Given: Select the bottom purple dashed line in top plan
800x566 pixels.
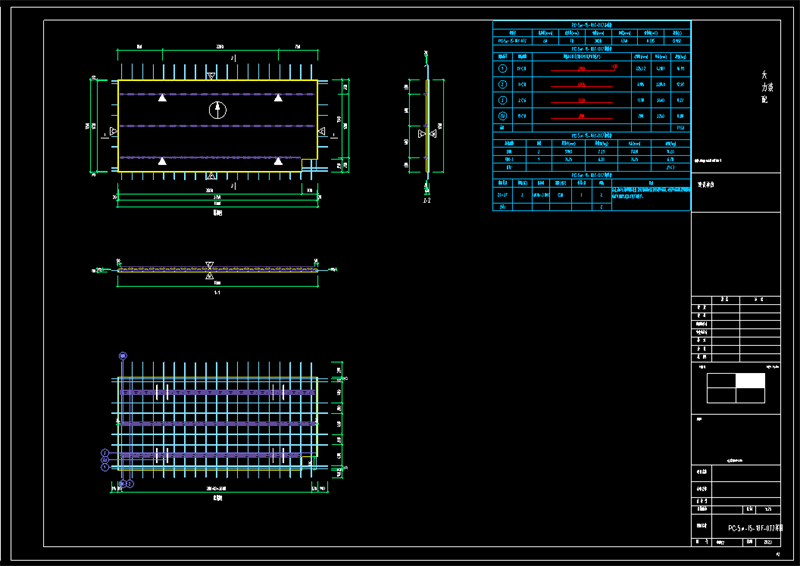Looking at the screenshot, I should 210,158.
